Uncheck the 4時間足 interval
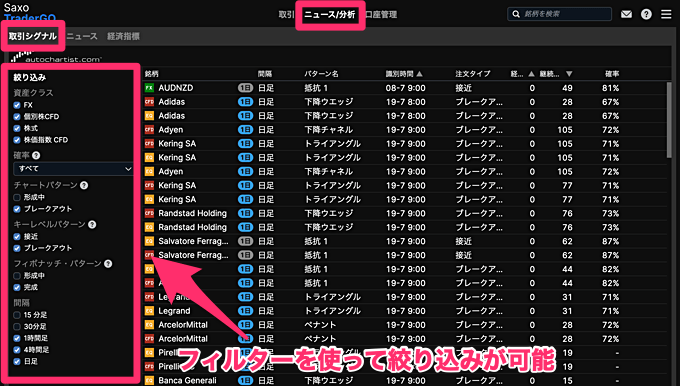680x386 pixels. [x=17, y=350]
